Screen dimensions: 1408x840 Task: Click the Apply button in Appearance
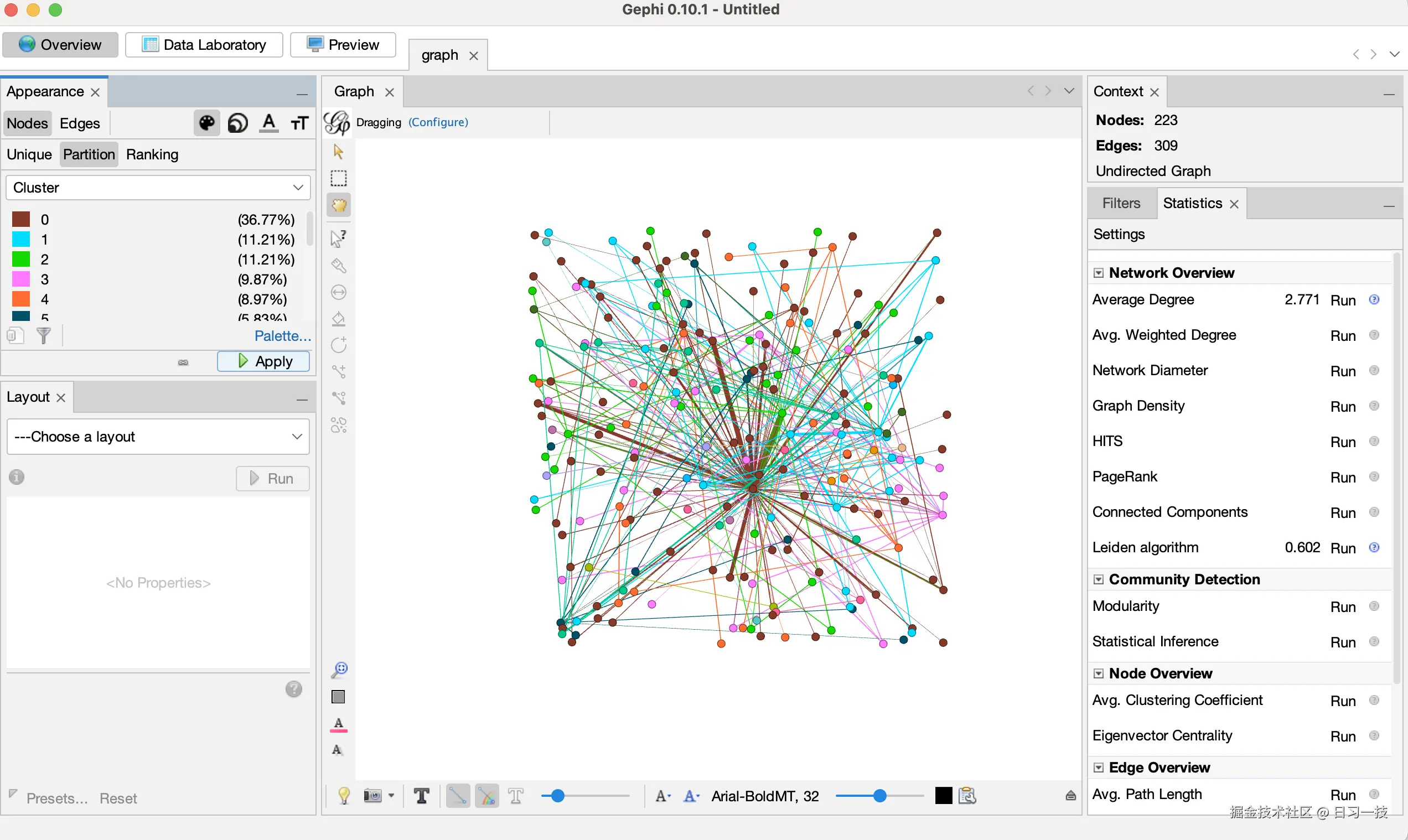263,361
